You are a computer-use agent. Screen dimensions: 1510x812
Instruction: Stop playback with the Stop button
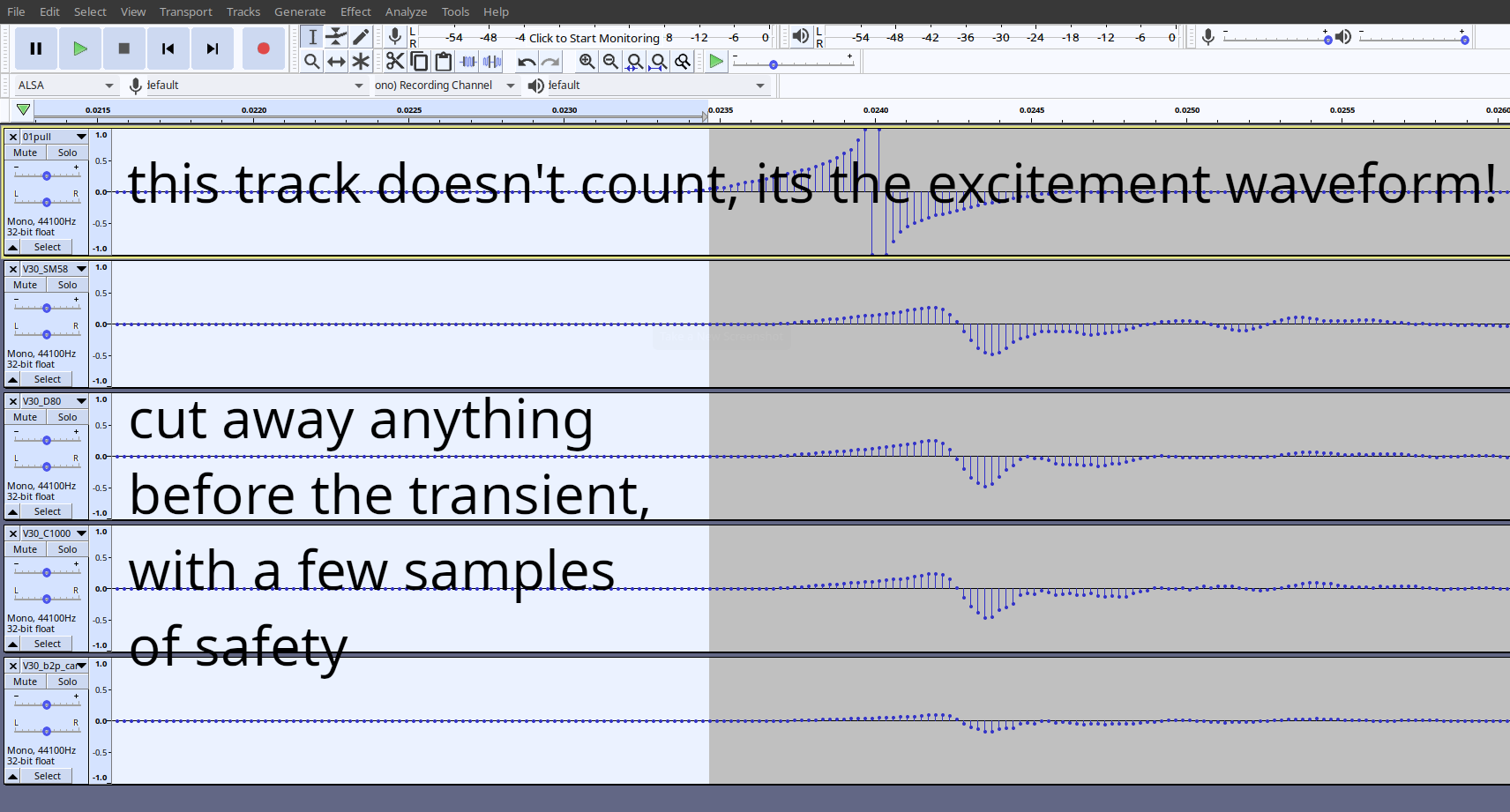[x=124, y=48]
